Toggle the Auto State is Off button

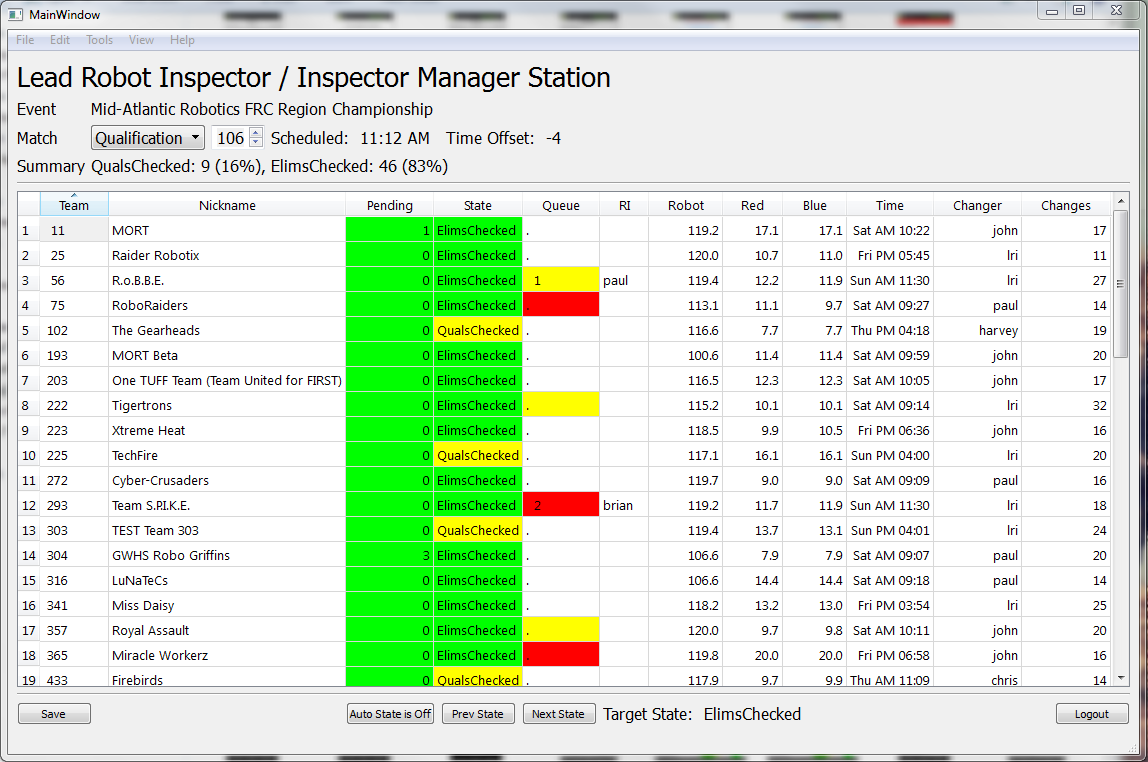coord(390,714)
